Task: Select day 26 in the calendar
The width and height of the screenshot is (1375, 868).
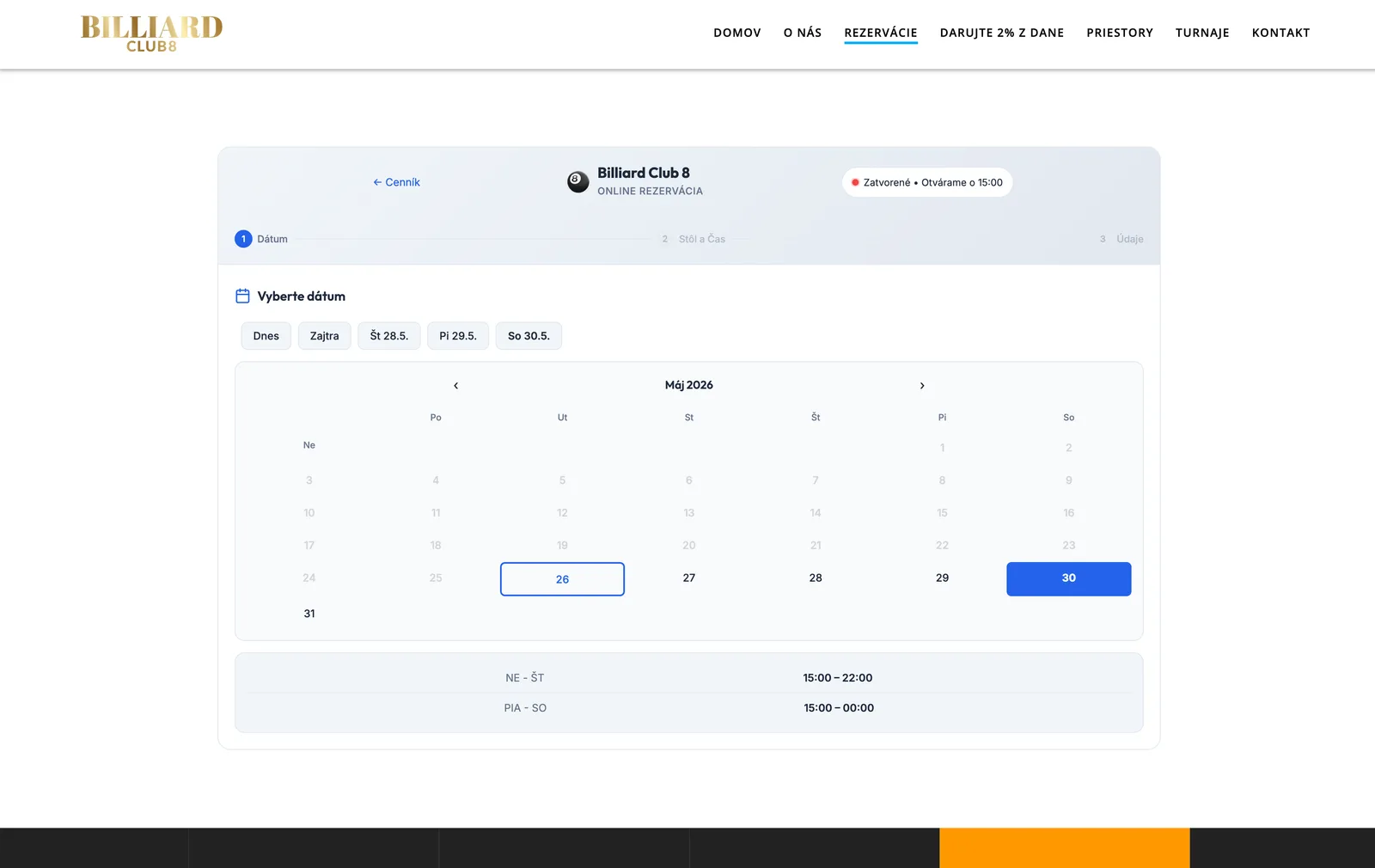Action: click(x=562, y=579)
